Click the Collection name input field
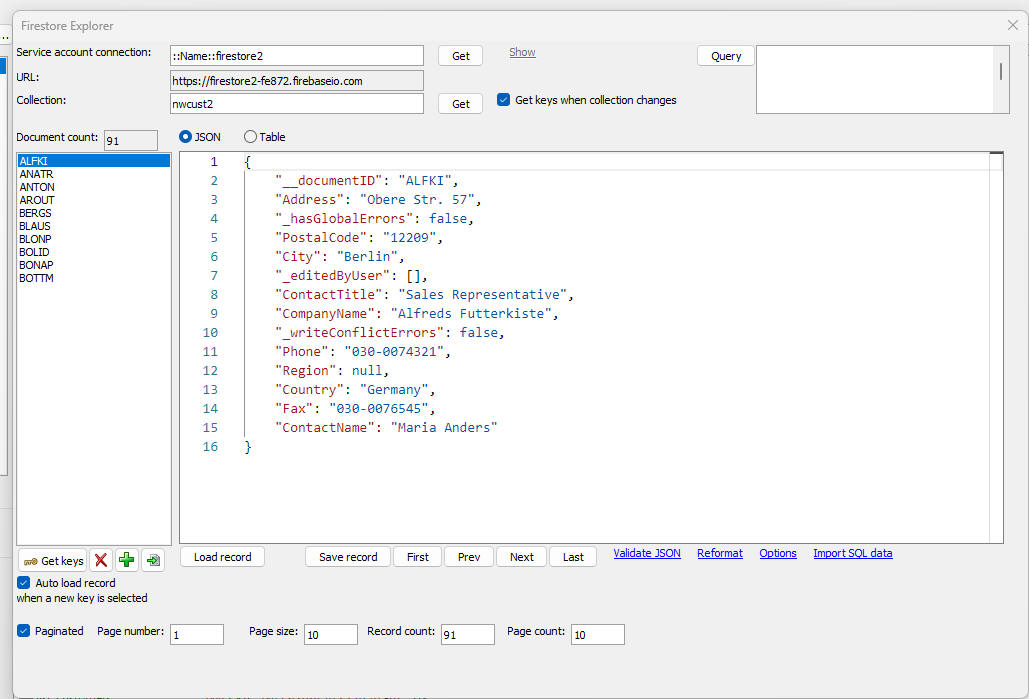 coord(297,103)
